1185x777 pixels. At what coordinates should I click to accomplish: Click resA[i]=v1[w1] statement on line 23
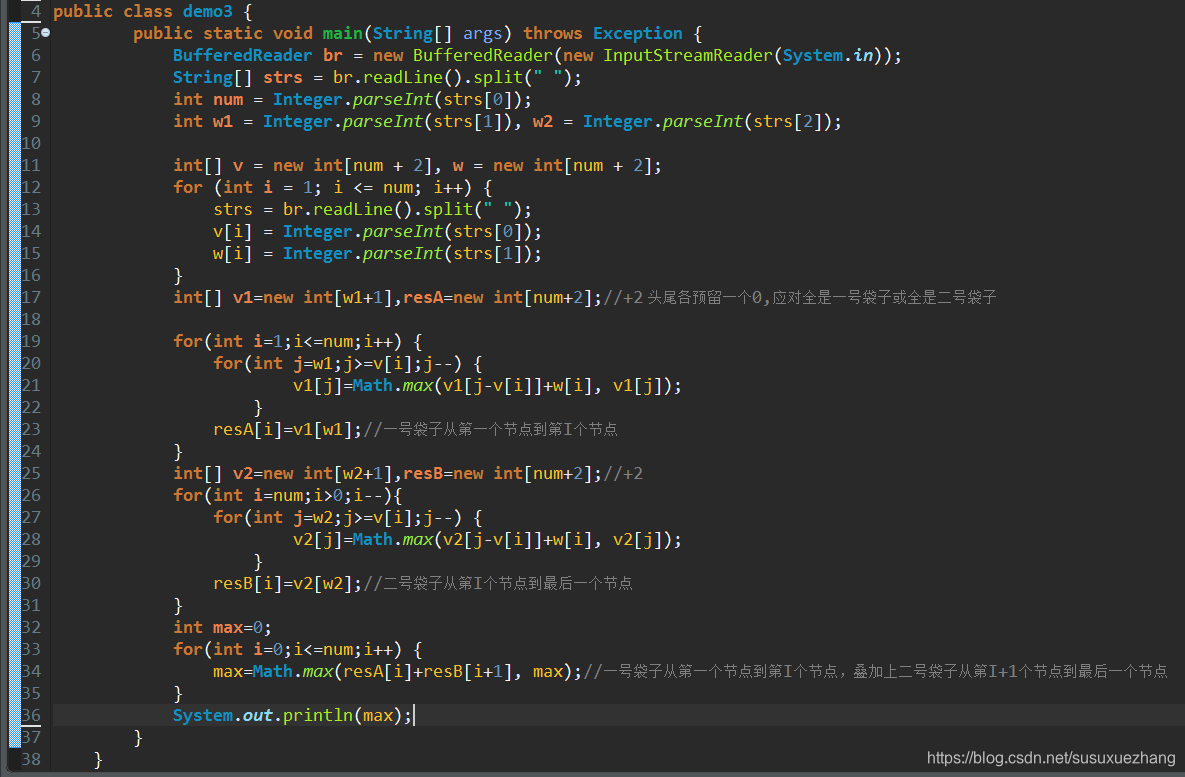[288, 429]
